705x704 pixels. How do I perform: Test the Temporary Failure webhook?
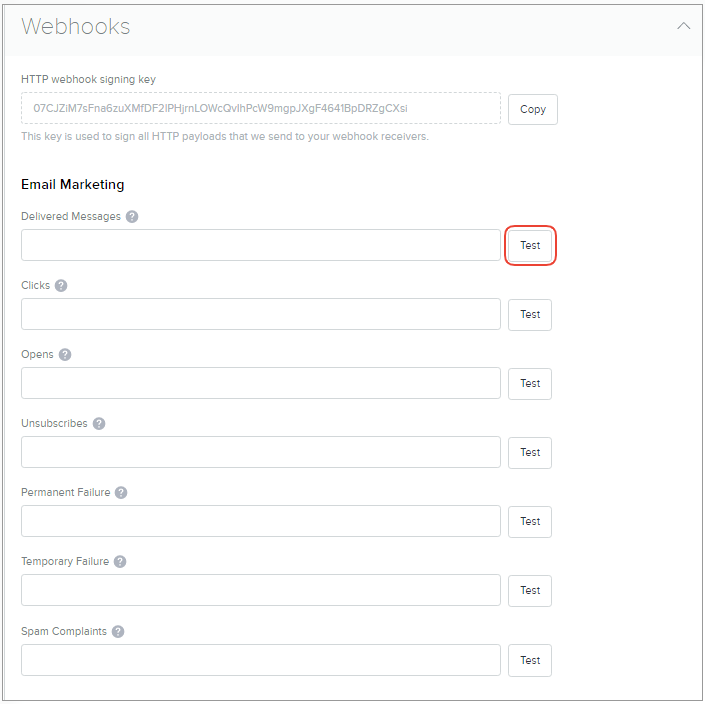pyautogui.click(x=530, y=590)
